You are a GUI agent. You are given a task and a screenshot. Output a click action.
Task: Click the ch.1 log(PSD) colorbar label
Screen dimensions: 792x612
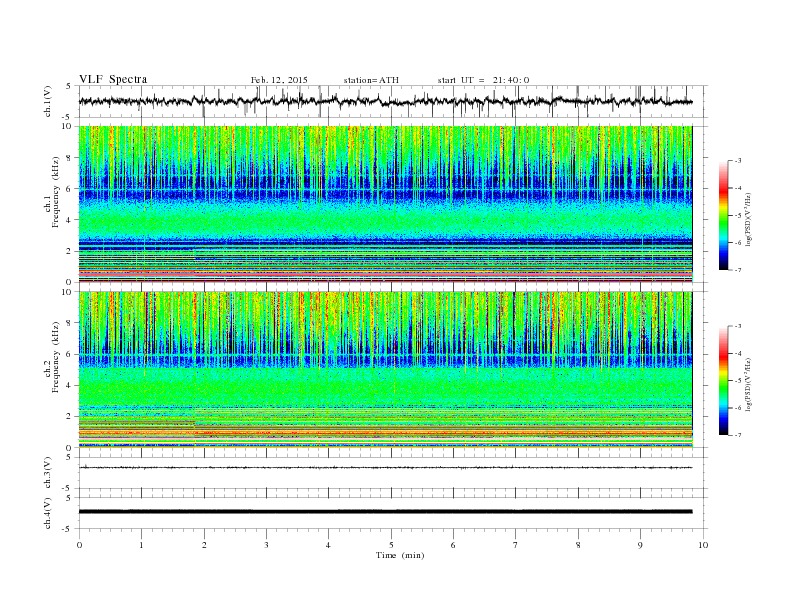(749, 219)
